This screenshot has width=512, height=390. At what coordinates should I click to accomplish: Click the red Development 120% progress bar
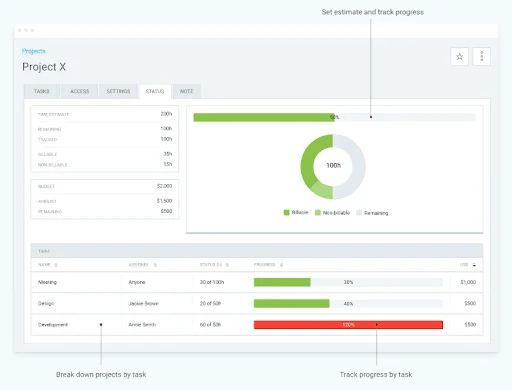348,325
